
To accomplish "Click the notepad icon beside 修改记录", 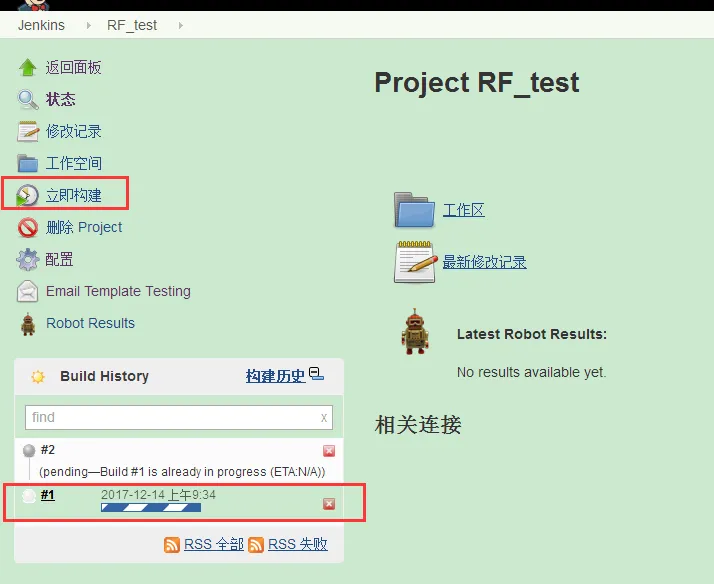I will (28, 131).
